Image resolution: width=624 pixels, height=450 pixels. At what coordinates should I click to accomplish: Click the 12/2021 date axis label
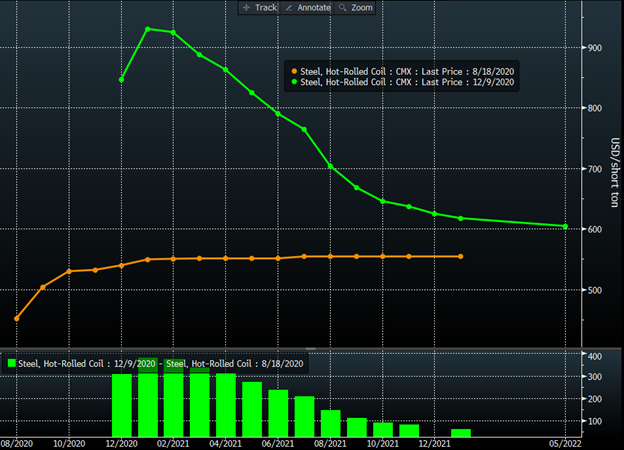point(433,443)
